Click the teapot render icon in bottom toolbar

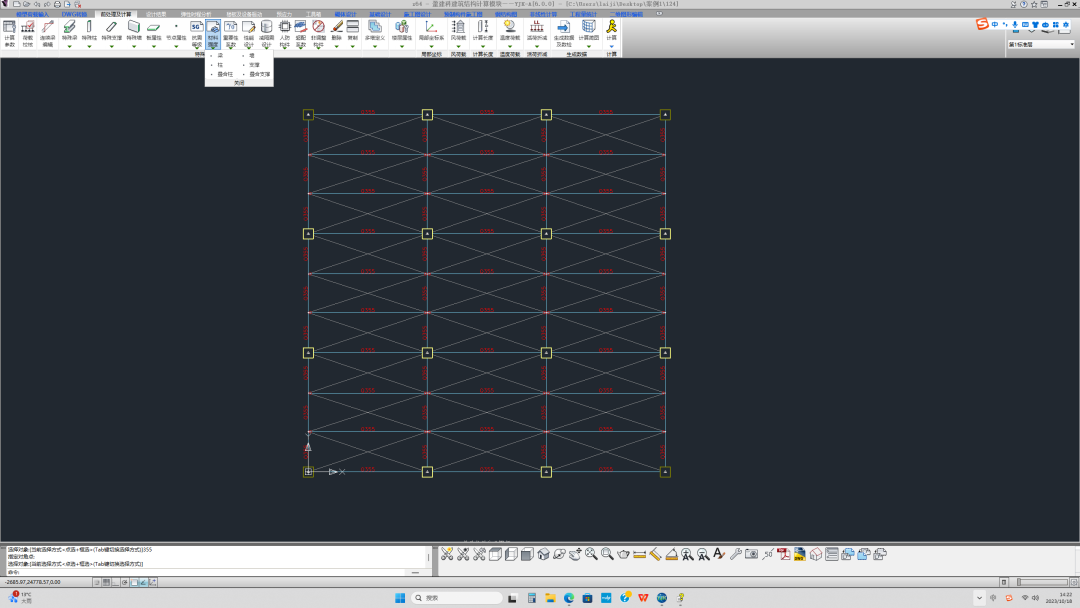point(623,554)
